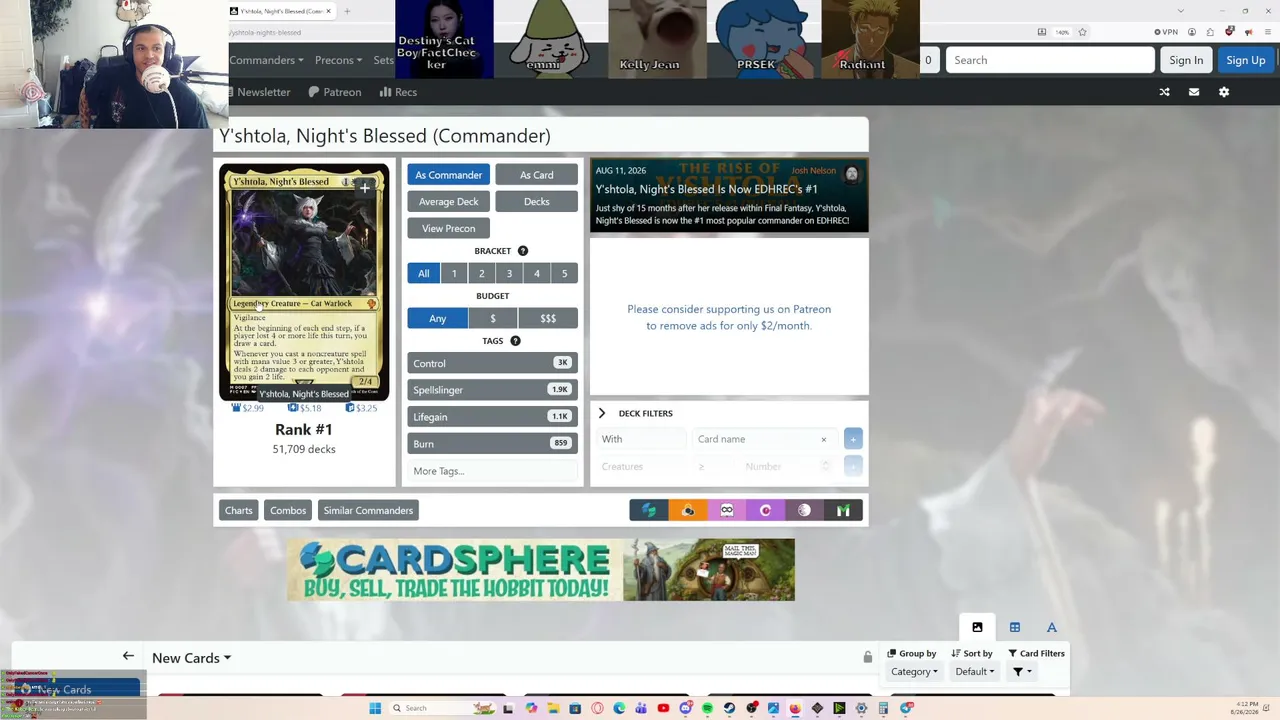Open Similar Commanders
The width and height of the screenshot is (1280, 720).
pyautogui.click(x=368, y=510)
